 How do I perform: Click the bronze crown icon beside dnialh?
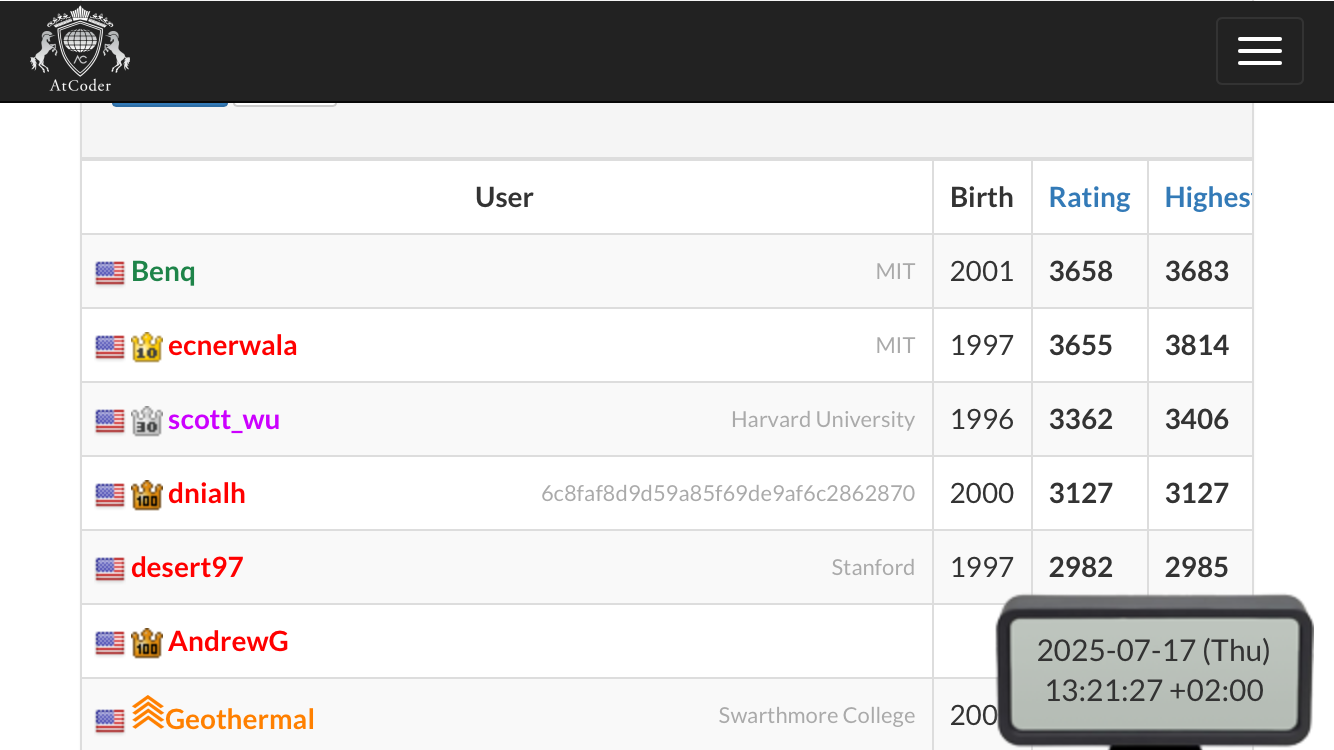(x=147, y=495)
